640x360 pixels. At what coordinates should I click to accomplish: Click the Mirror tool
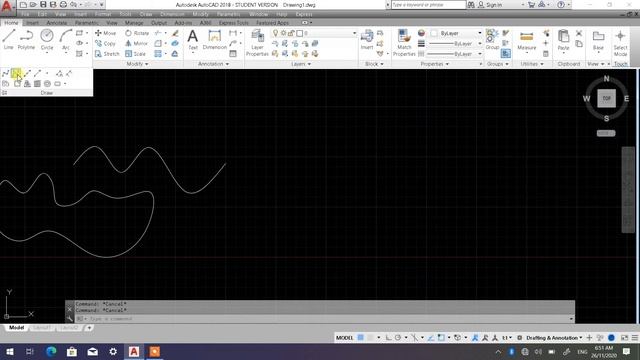pos(136,43)
